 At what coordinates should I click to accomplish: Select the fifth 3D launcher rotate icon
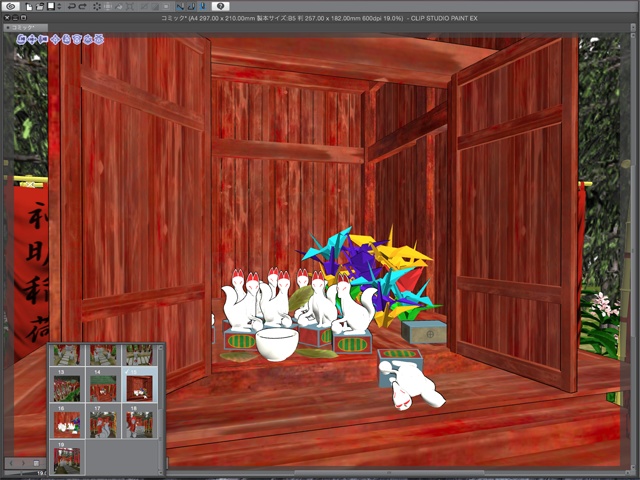pyautogui.click(x=66, y=40)
